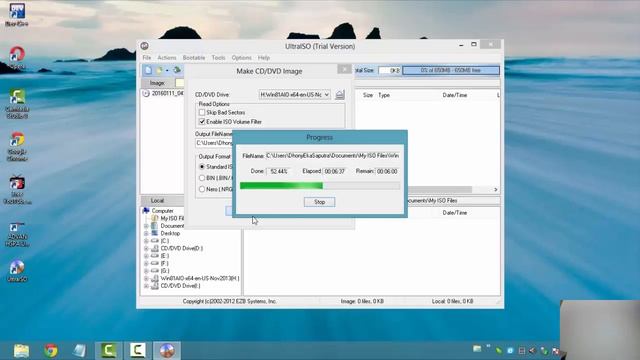Click the Type column header

coord(384,95)
